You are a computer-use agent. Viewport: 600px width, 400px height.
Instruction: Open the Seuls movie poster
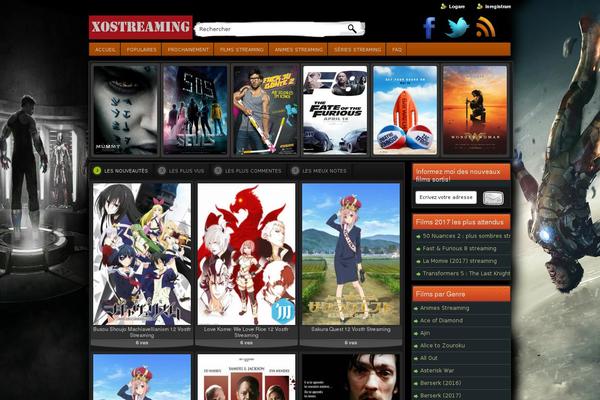(x=196, y=110)
